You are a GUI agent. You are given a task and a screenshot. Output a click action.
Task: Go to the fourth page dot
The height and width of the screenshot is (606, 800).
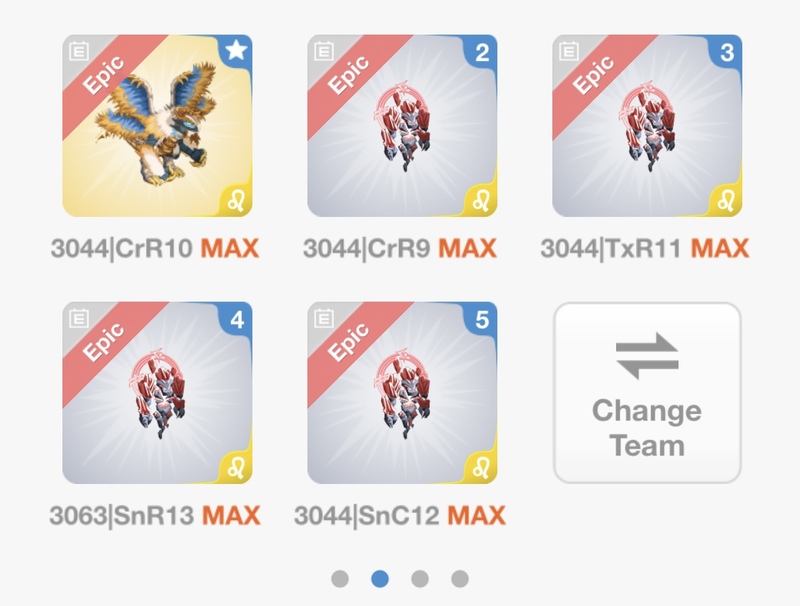pyautogui.click(x=460, y=579)
